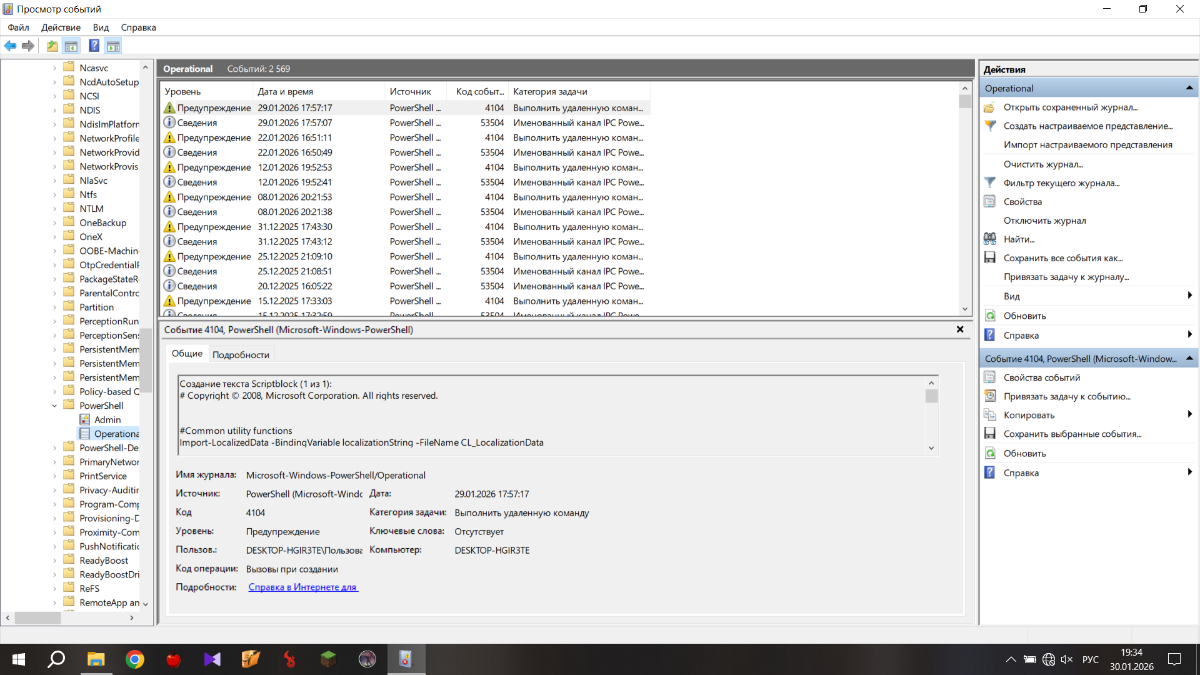
Task: Click the Minecraft grass block taskbar icon
Action: [x=327, y=659]
